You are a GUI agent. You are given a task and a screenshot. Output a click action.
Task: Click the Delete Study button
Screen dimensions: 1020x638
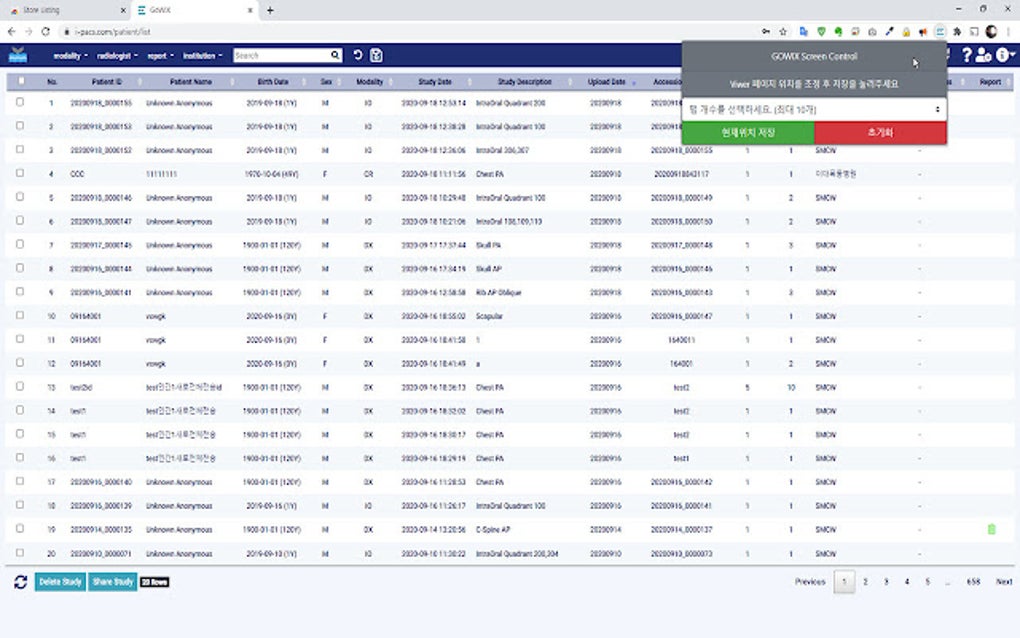[59, 580]
